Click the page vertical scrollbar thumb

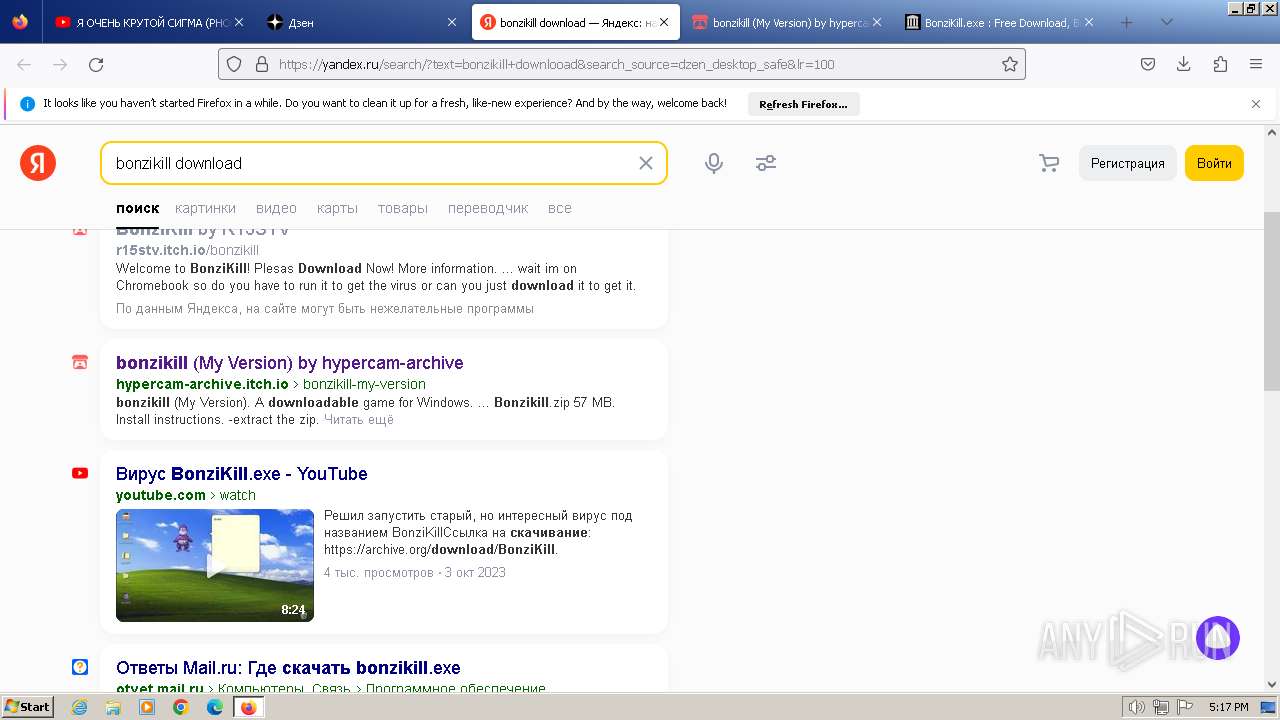pos(1272,300)
